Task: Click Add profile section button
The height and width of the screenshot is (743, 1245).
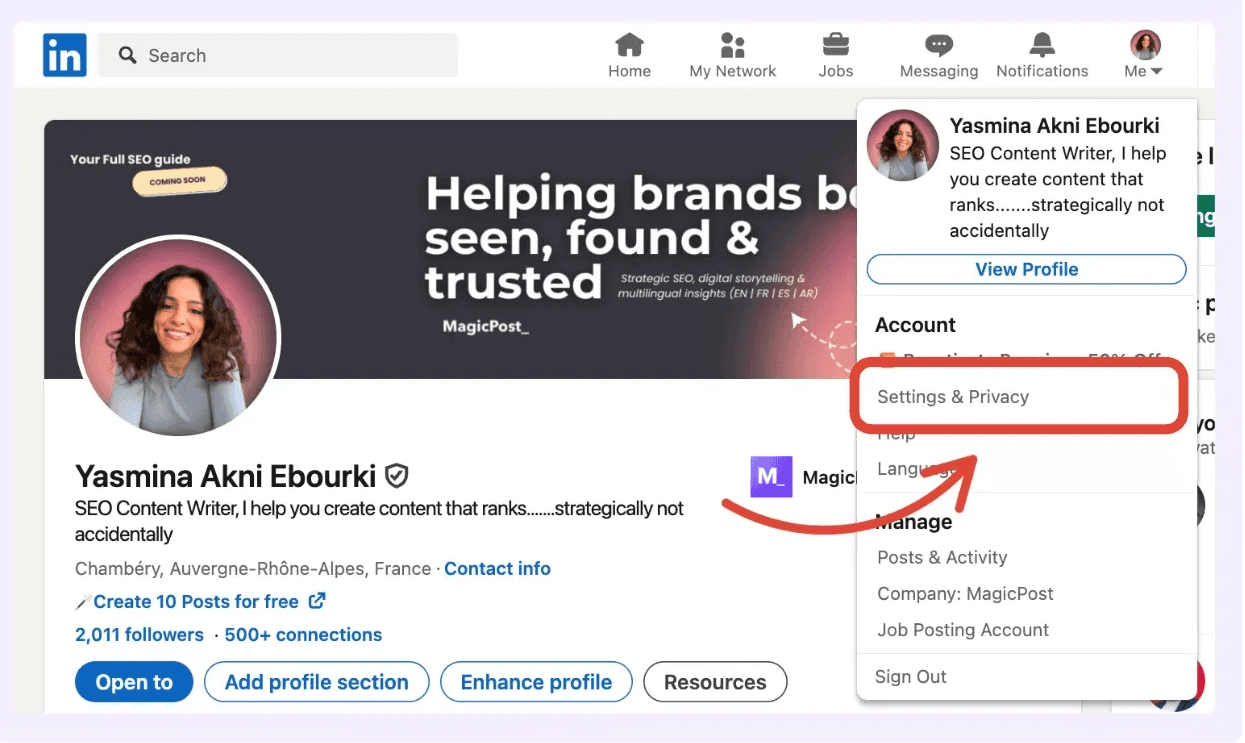Action: 317,682
